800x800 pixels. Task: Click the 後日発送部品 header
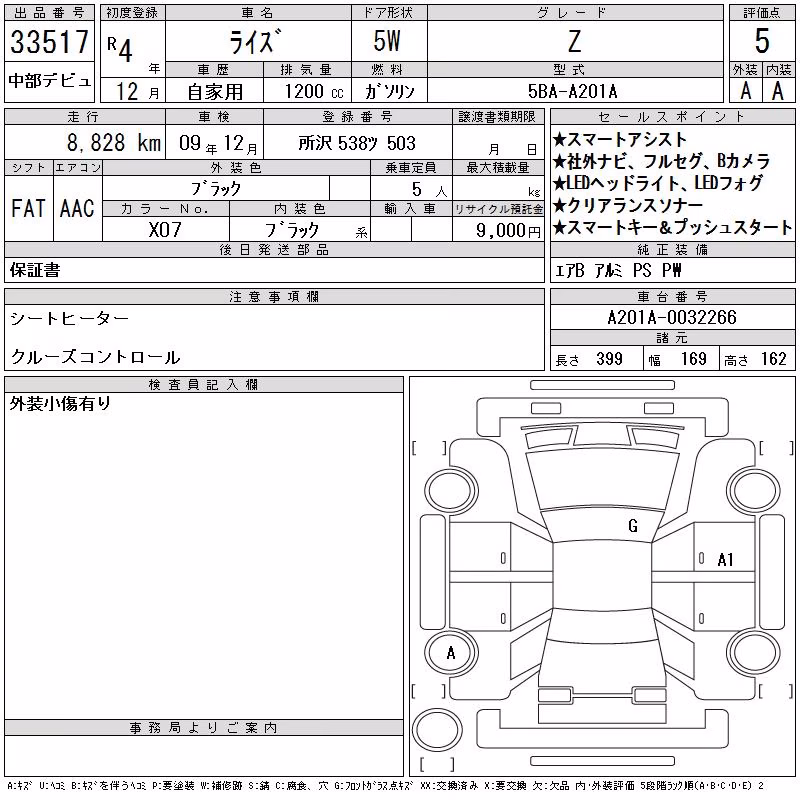(x=274, y=249)
